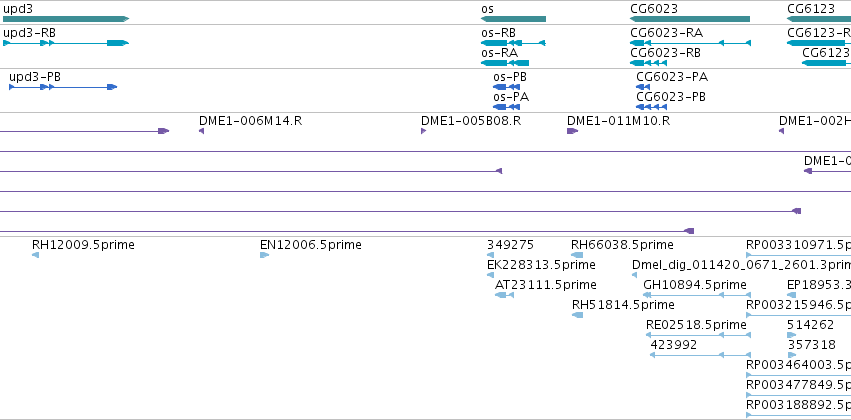The width and height of the screenshot is (851, 420).
Task: Click the DME1-005B08.R label text
Action: (471, 120)
